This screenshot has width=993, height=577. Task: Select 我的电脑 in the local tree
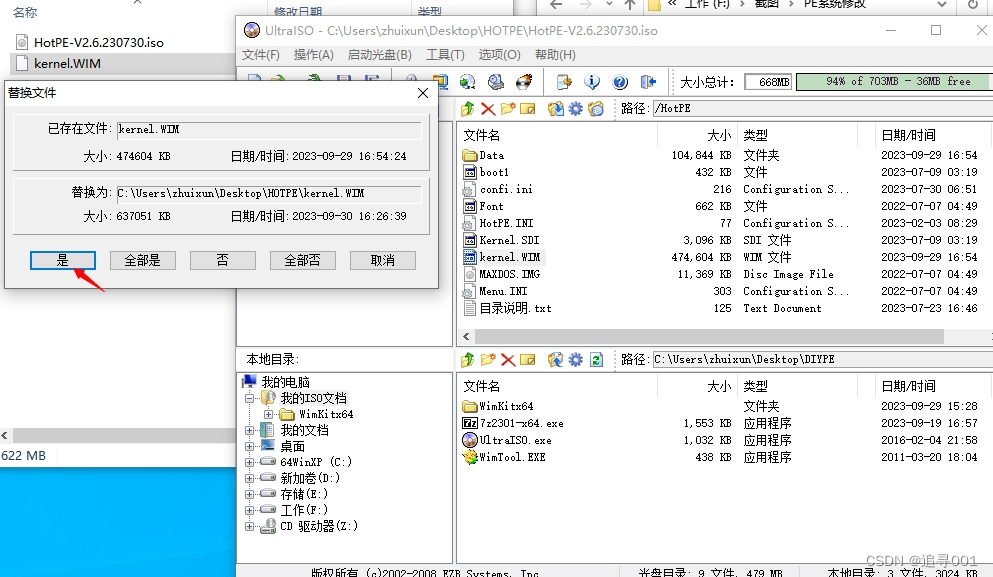click(x=285, y=382)
